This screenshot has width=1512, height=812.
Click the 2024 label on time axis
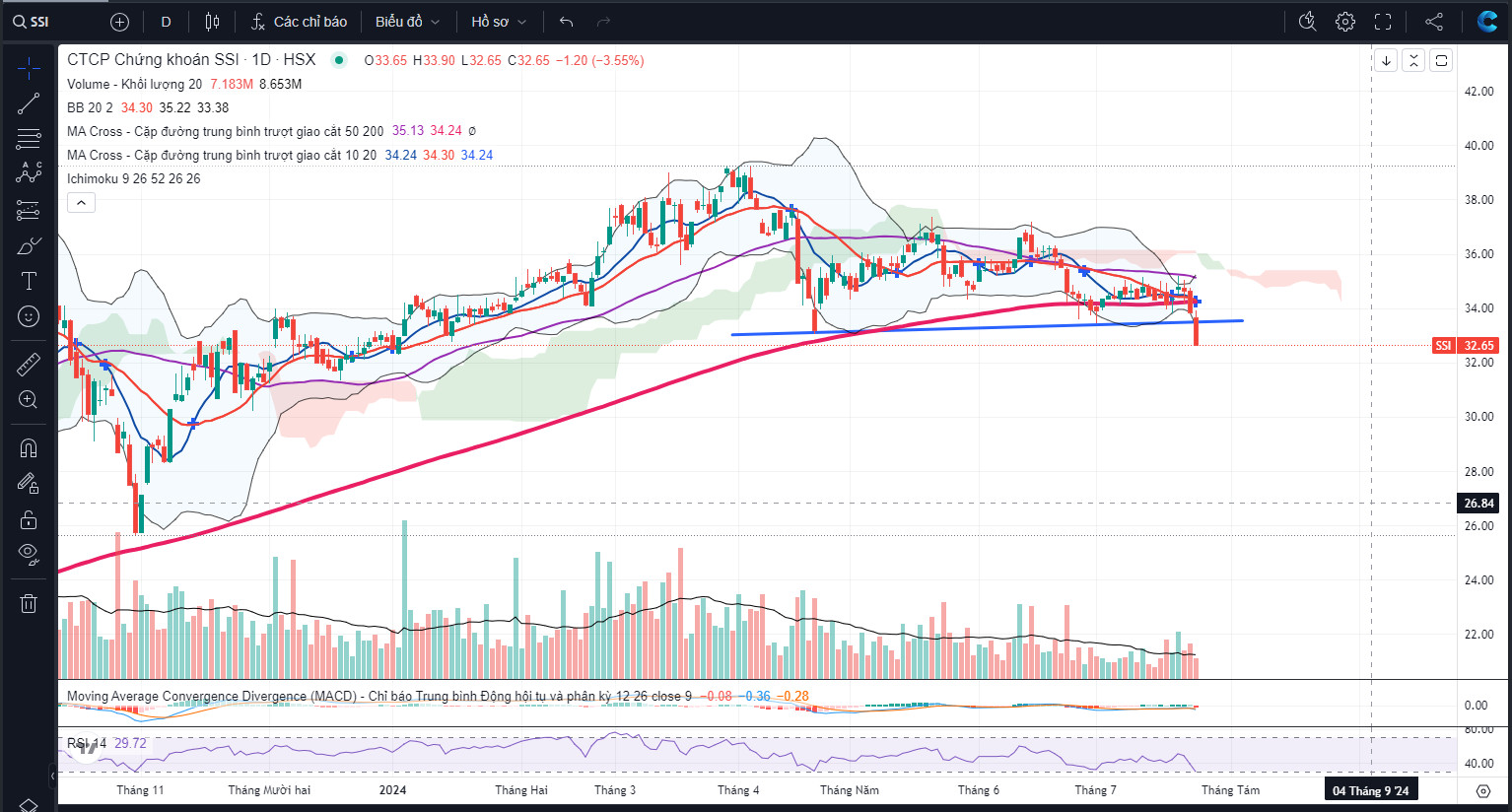pyautogui.click(x=392, y=790)
